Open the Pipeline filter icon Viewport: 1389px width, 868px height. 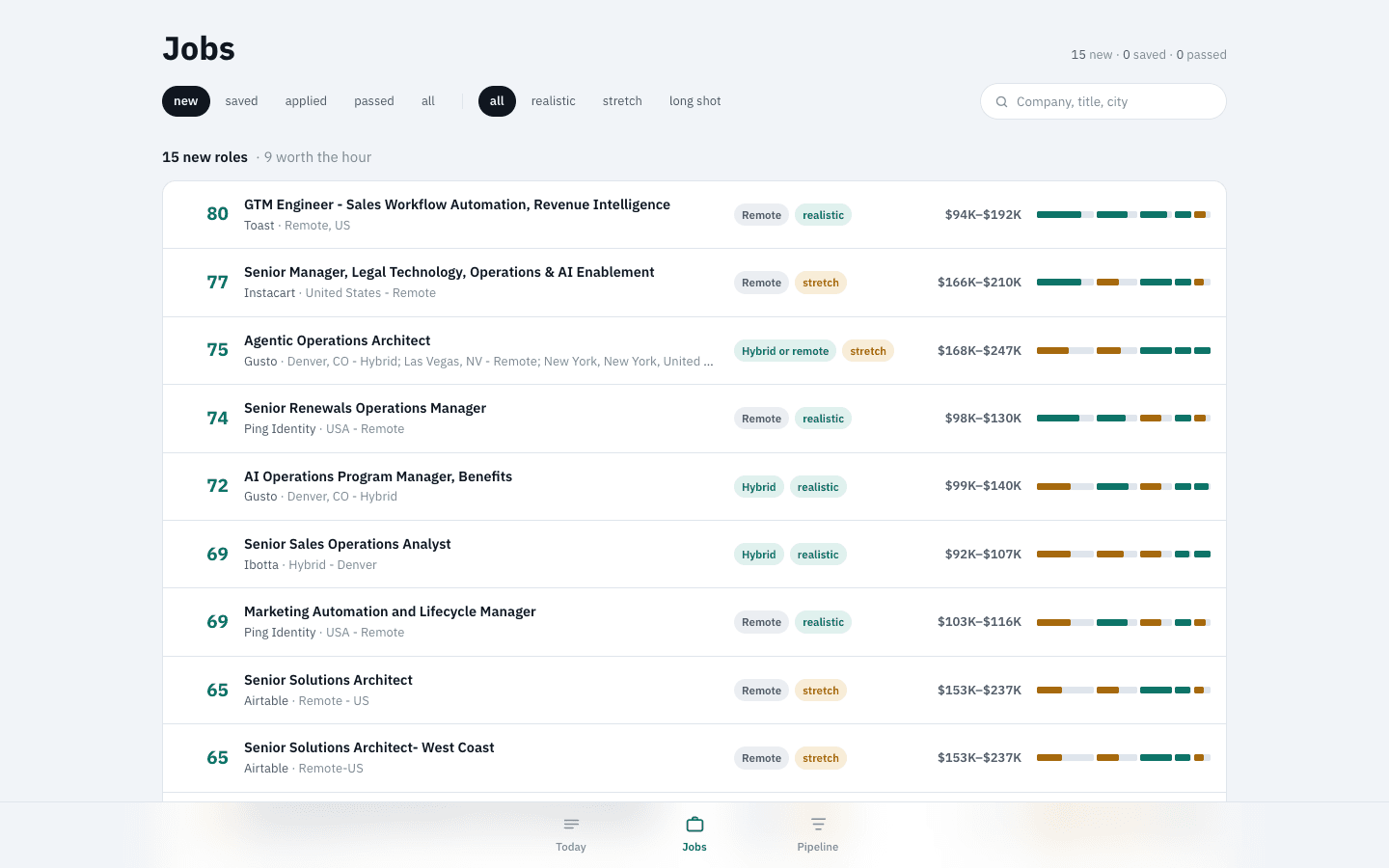pyautogui.click(x=818, y=825)
